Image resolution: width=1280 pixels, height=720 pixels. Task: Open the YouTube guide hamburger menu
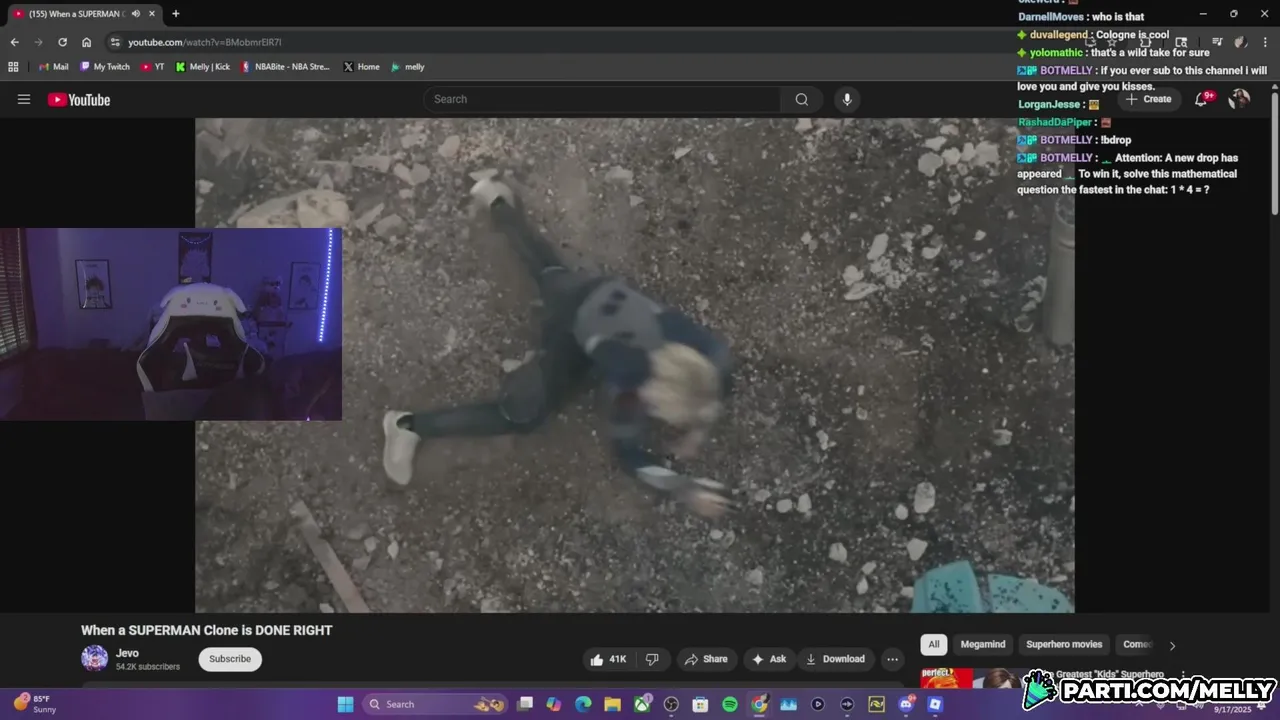(24, 99)
